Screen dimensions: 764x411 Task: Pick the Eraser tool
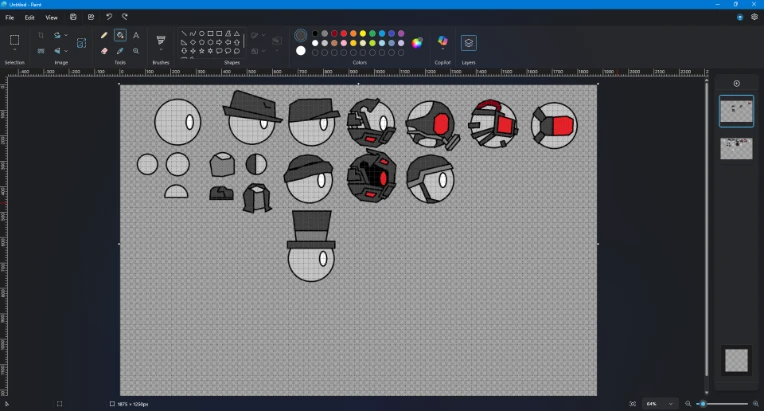click(104, 51)
